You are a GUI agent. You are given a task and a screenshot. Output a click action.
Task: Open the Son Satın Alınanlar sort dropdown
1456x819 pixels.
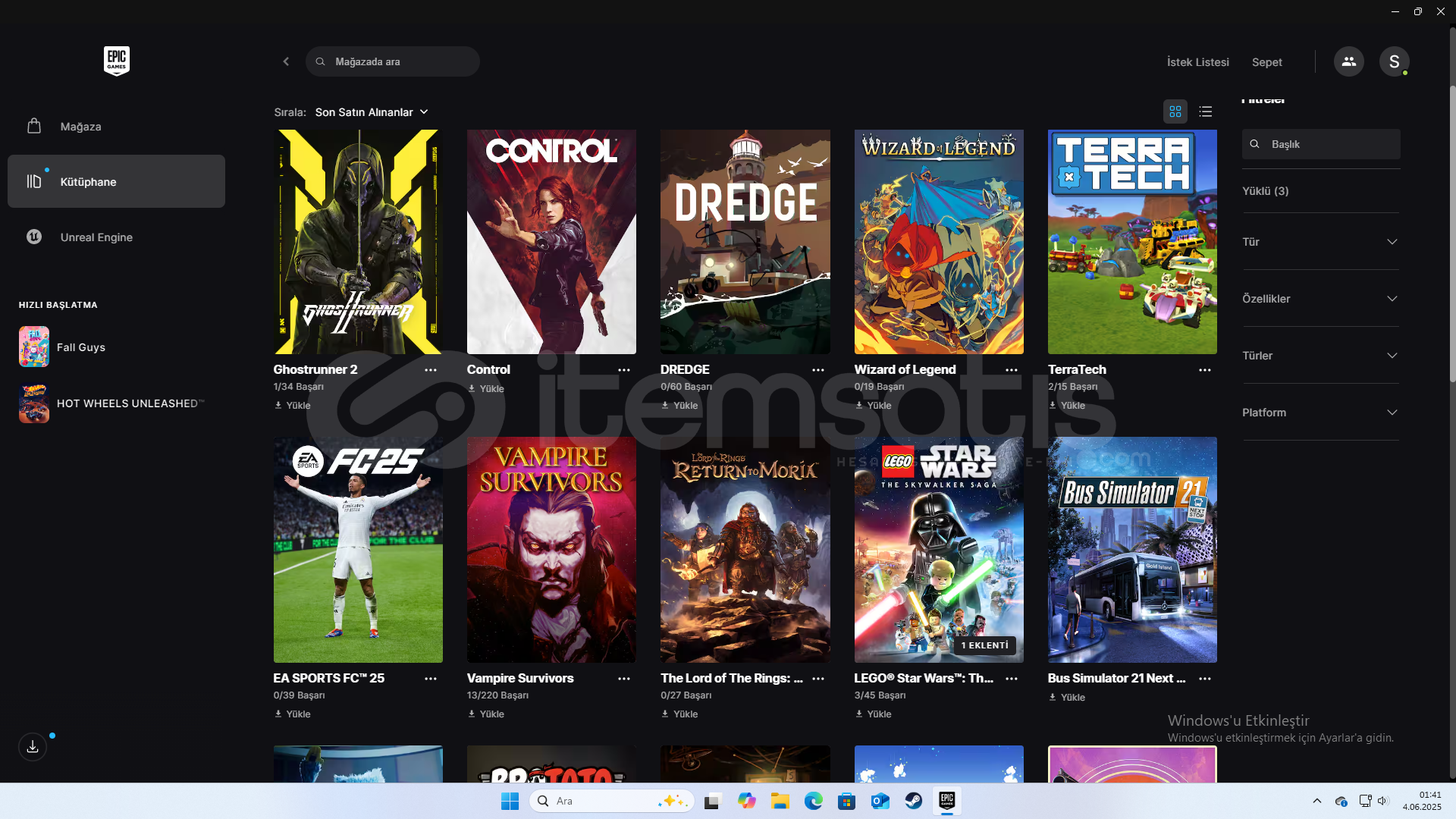click(x=372, y=112)
